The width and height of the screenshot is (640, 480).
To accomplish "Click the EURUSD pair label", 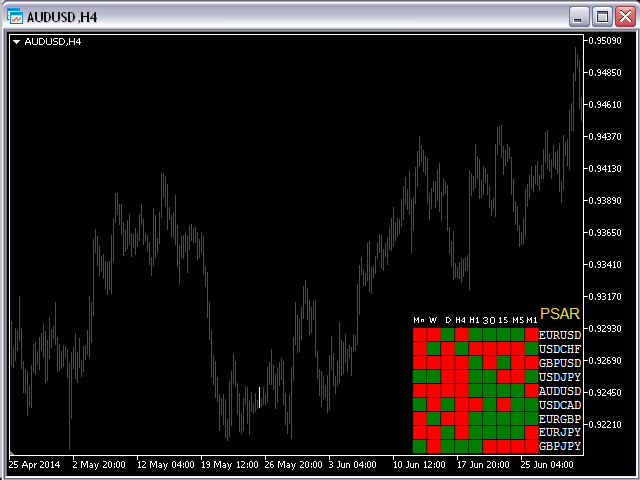I will [x=560, y=335].
